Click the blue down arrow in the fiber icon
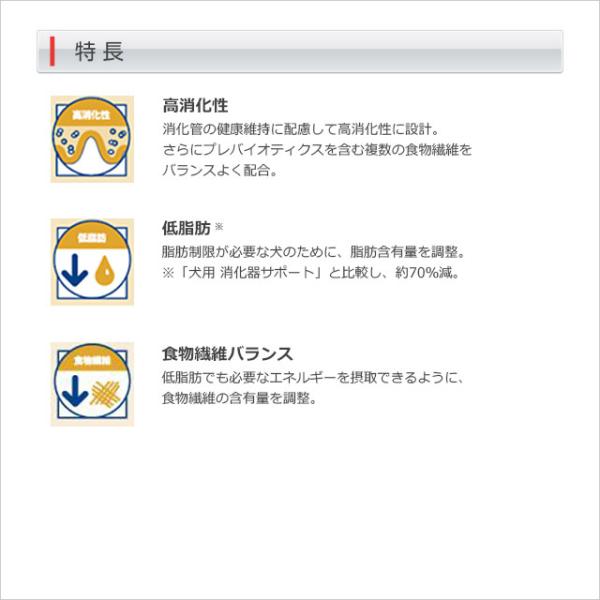This screenshot has height=600, width=600. coord(75,391)
